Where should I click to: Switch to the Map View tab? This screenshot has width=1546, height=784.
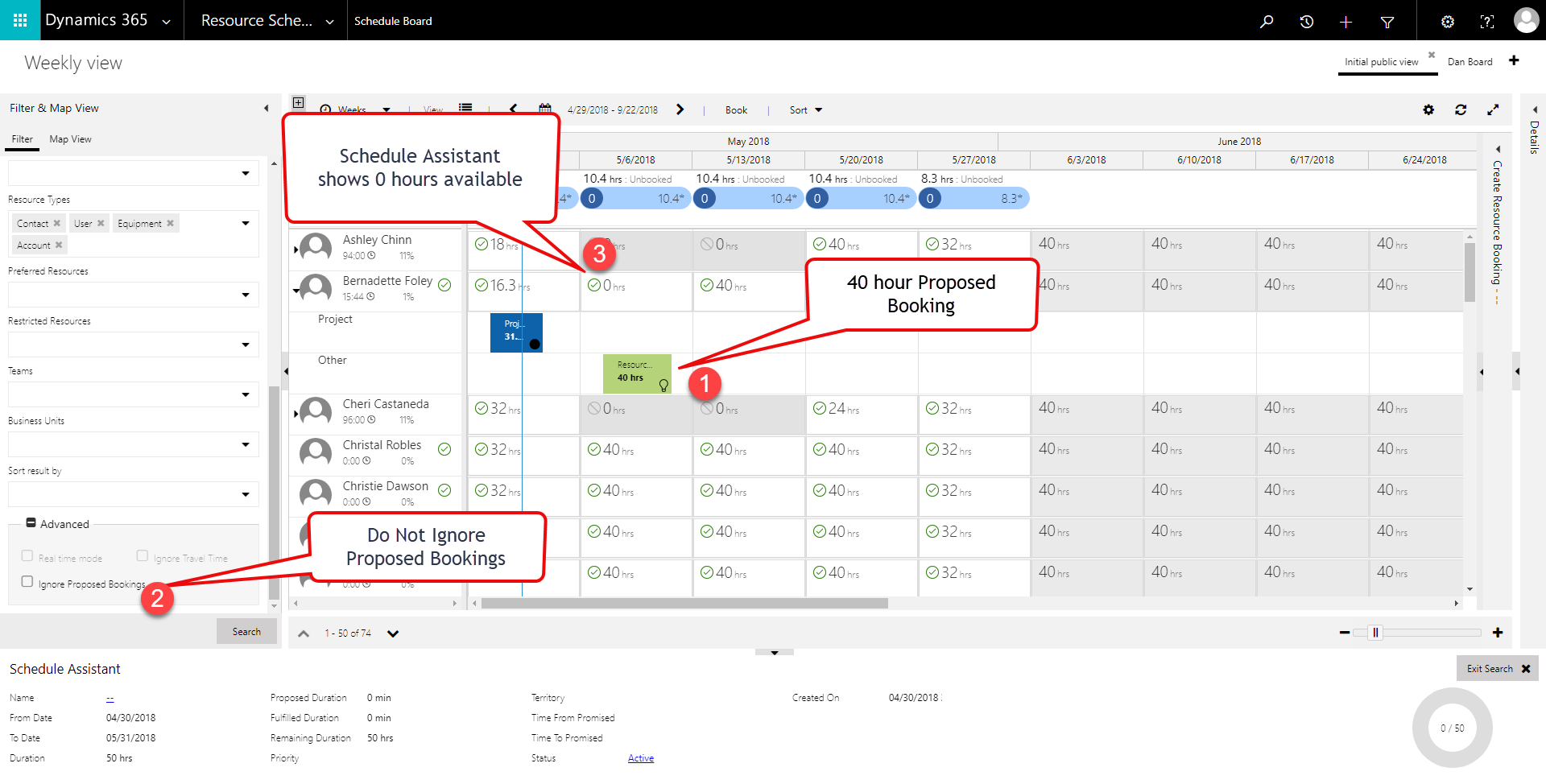69,138
